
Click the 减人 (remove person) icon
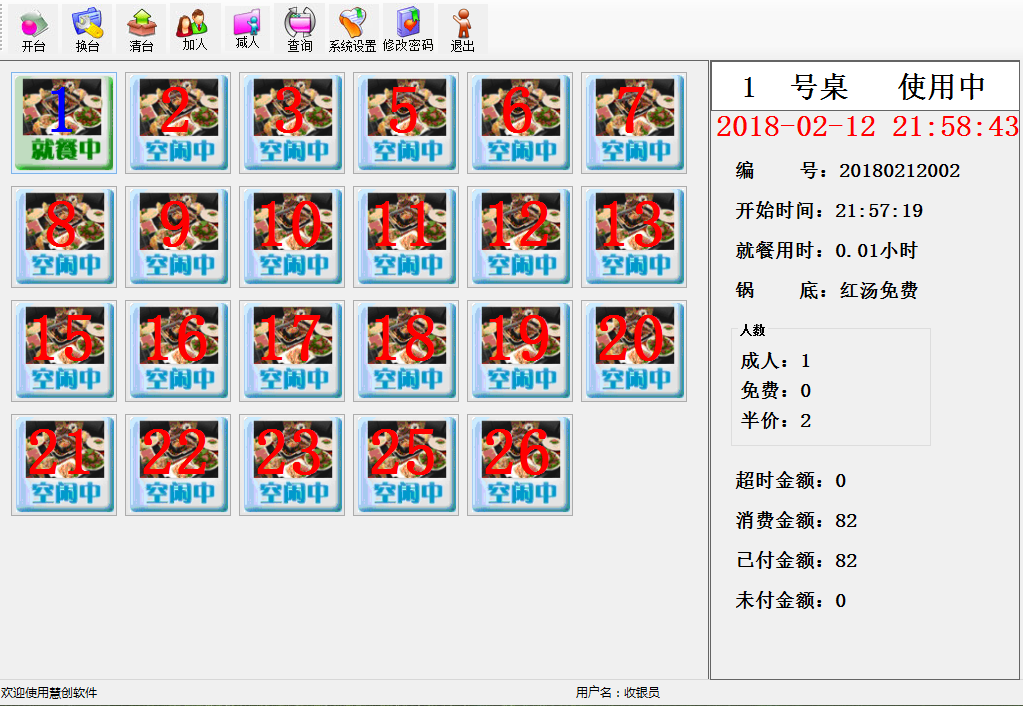pyautogui.click(x=247, y=28)
